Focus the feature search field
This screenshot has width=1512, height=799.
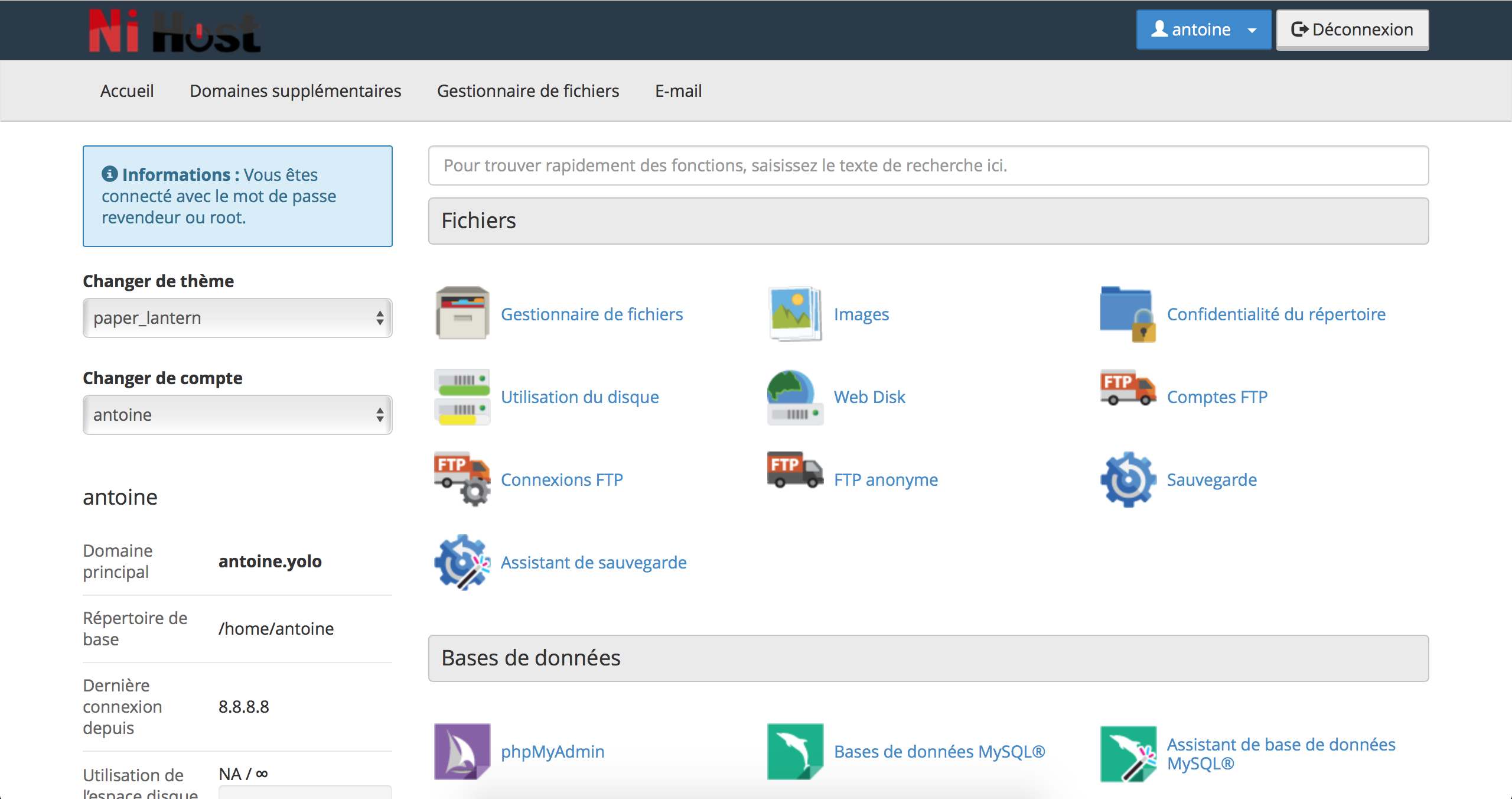(928, 165)
